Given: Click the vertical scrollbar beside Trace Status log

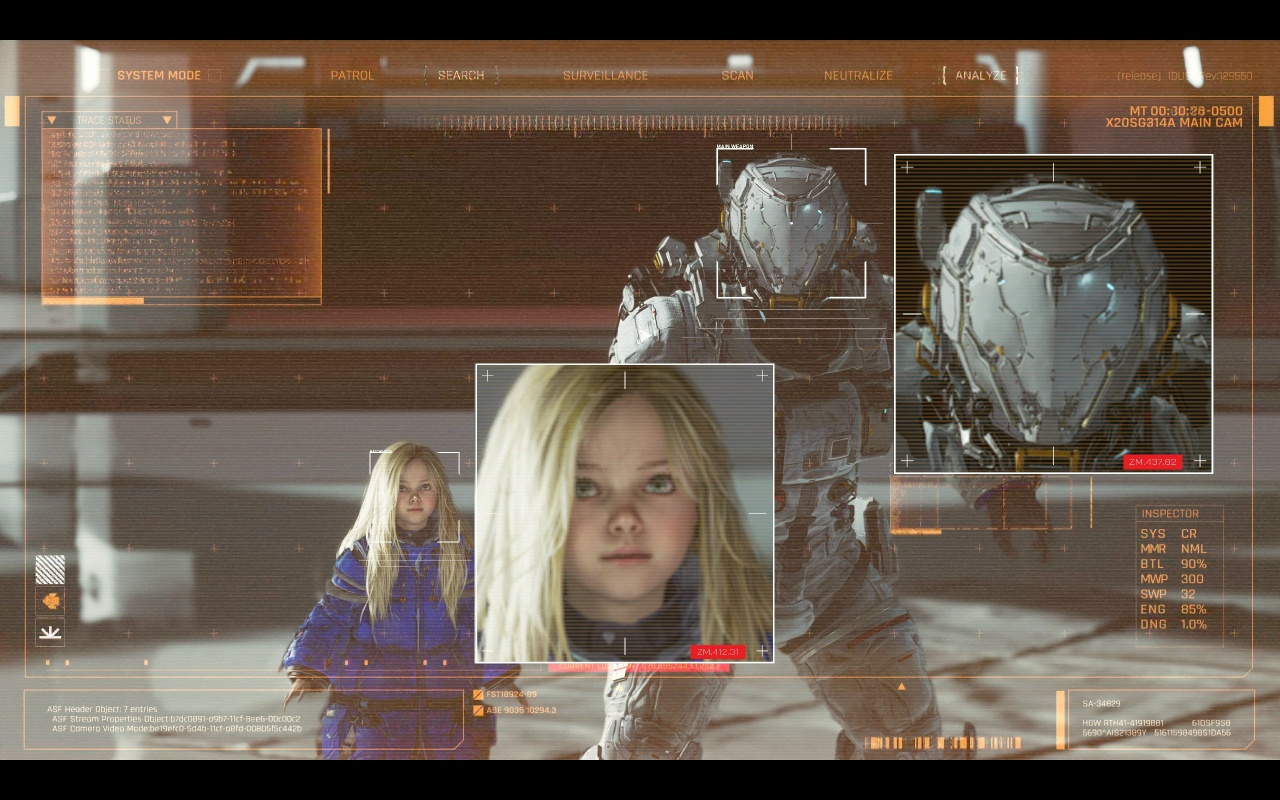Looking at the screenshot, I should tap(329, 160).
